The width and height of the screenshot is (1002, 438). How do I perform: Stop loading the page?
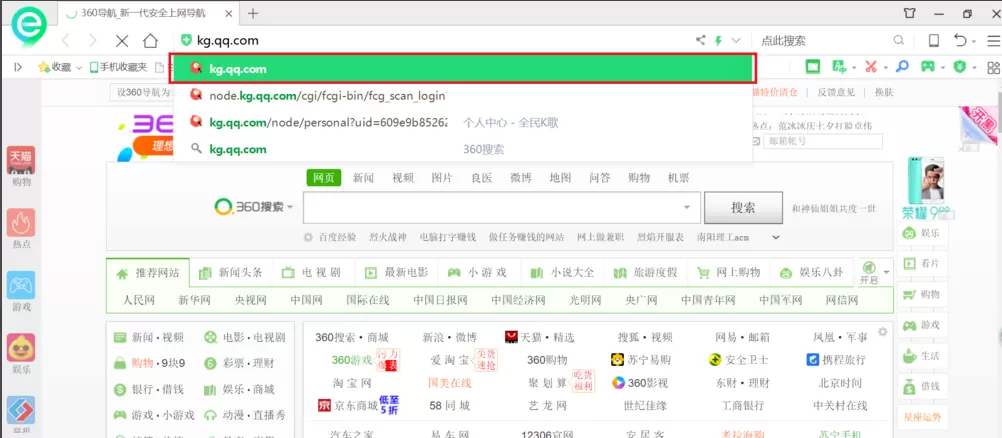point(121,41)
